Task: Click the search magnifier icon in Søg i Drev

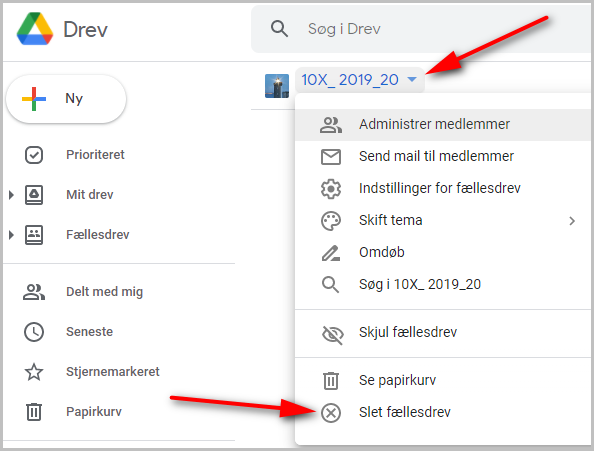Action: (x=280, y=29)
